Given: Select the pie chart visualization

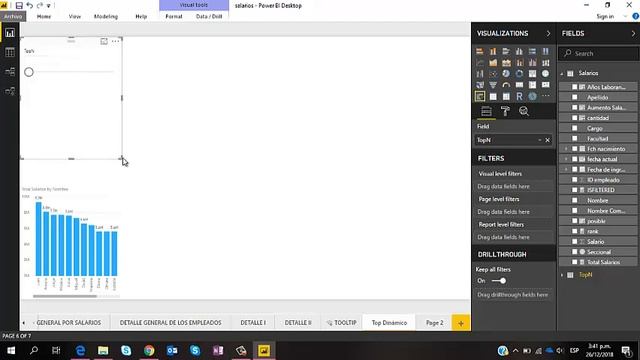Looking at the screenshot, I should [x=506, y=74].
